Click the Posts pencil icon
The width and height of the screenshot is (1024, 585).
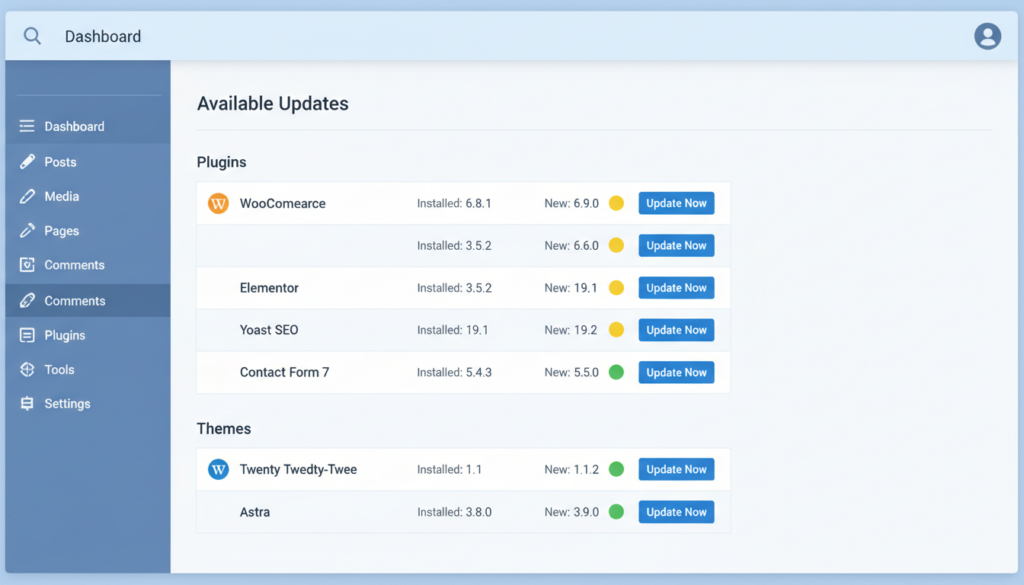pos(27,161)
